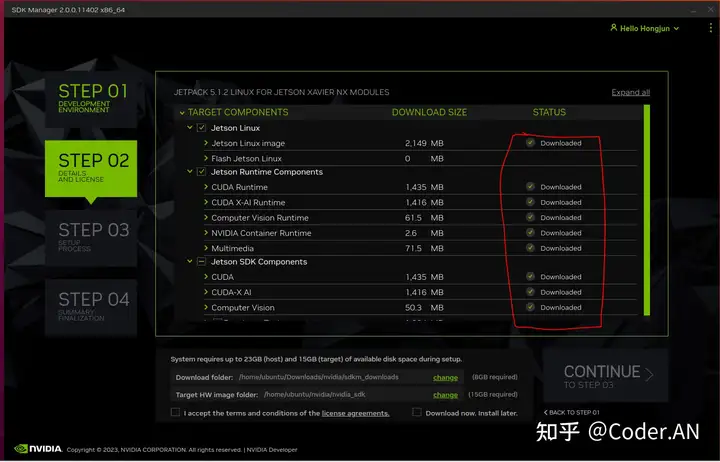Expand the Computer Vision Runtime row
The width and height of the screenshot is (720, 462).
pos(206,218)
